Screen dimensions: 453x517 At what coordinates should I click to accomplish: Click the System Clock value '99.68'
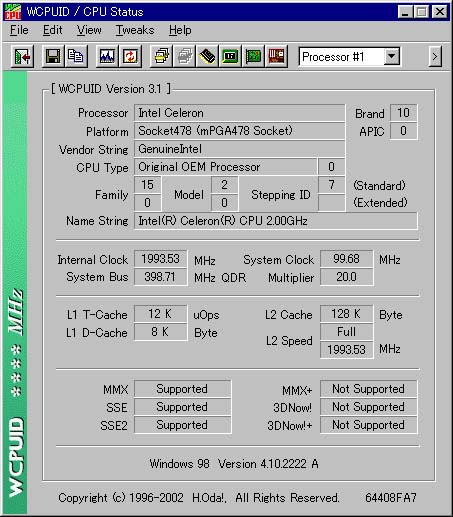[x=346, y=259]
